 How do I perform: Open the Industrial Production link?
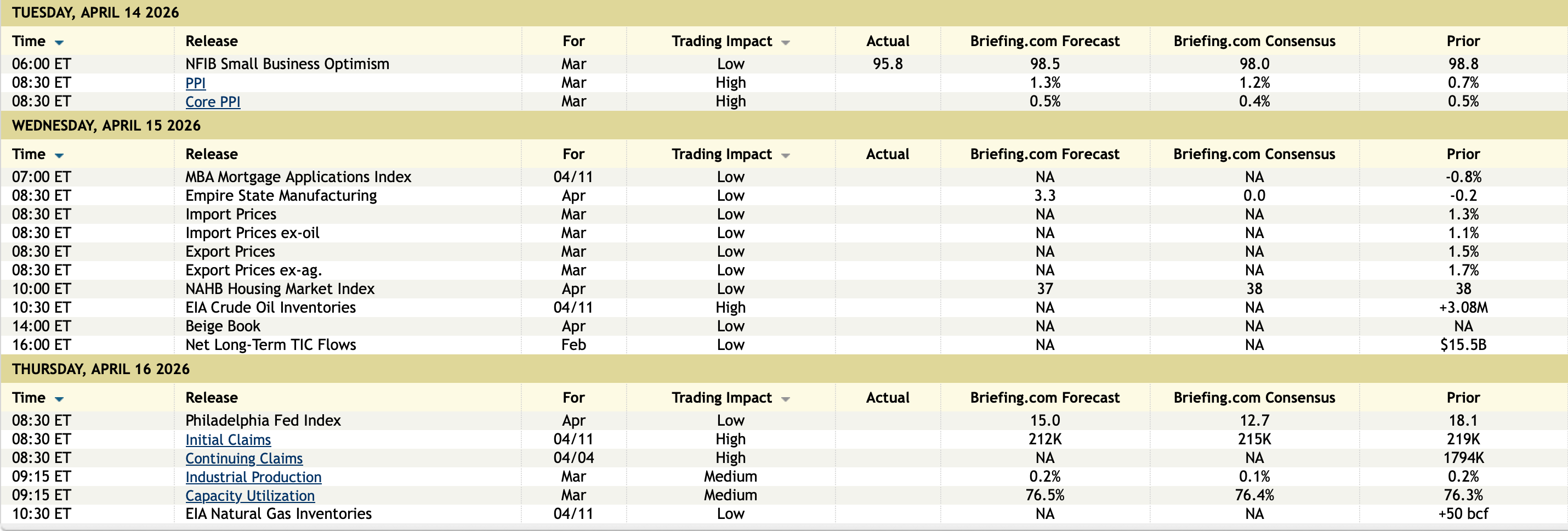(253, 477)
